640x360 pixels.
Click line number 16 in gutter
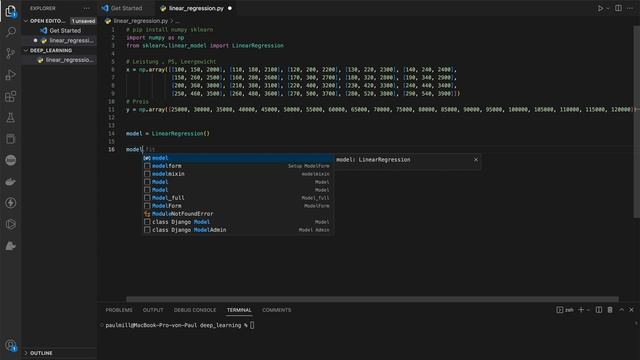click(111, 149)
